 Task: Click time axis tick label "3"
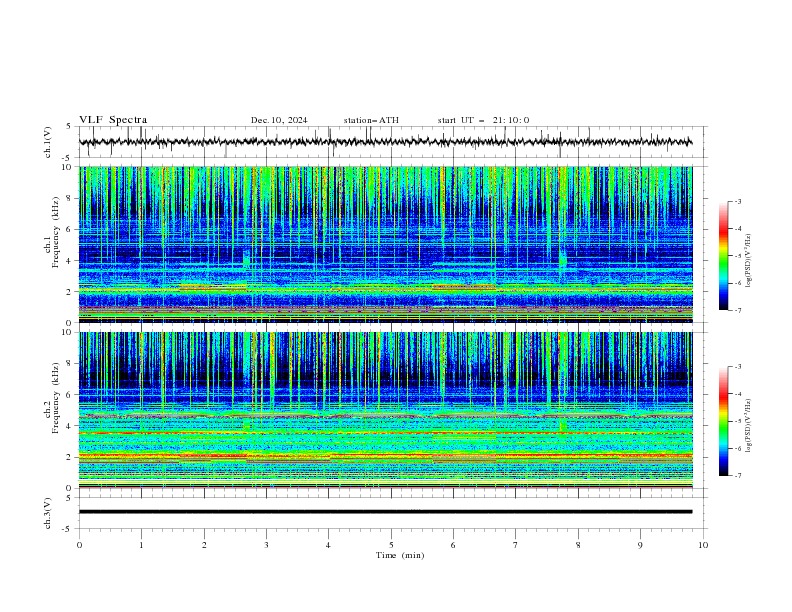[x=266, y=545]
